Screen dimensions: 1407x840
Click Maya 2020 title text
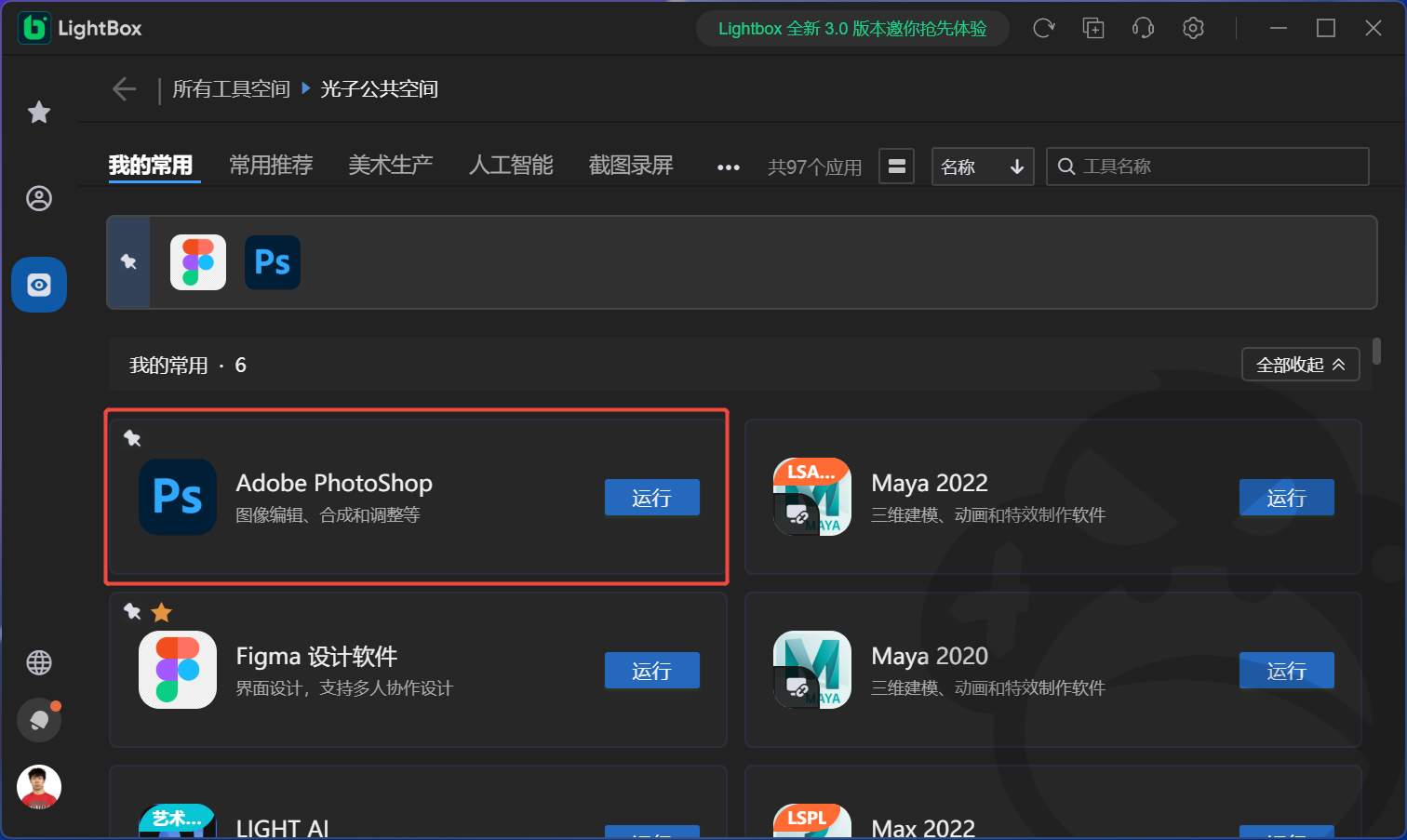point(930,656)
